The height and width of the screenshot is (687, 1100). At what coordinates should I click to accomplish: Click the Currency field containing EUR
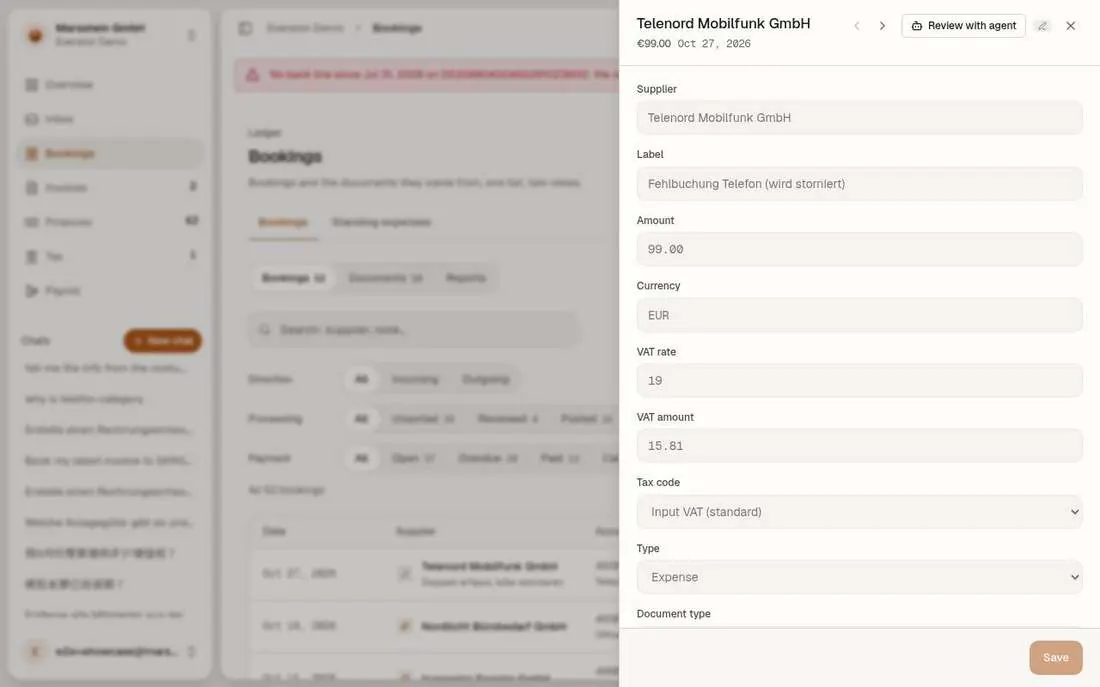click(859, 315)
